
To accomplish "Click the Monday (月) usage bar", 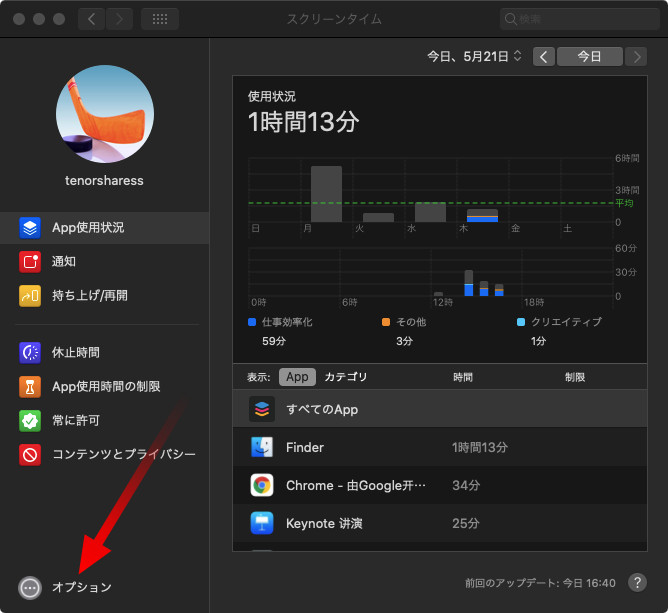I will (326, 194).
